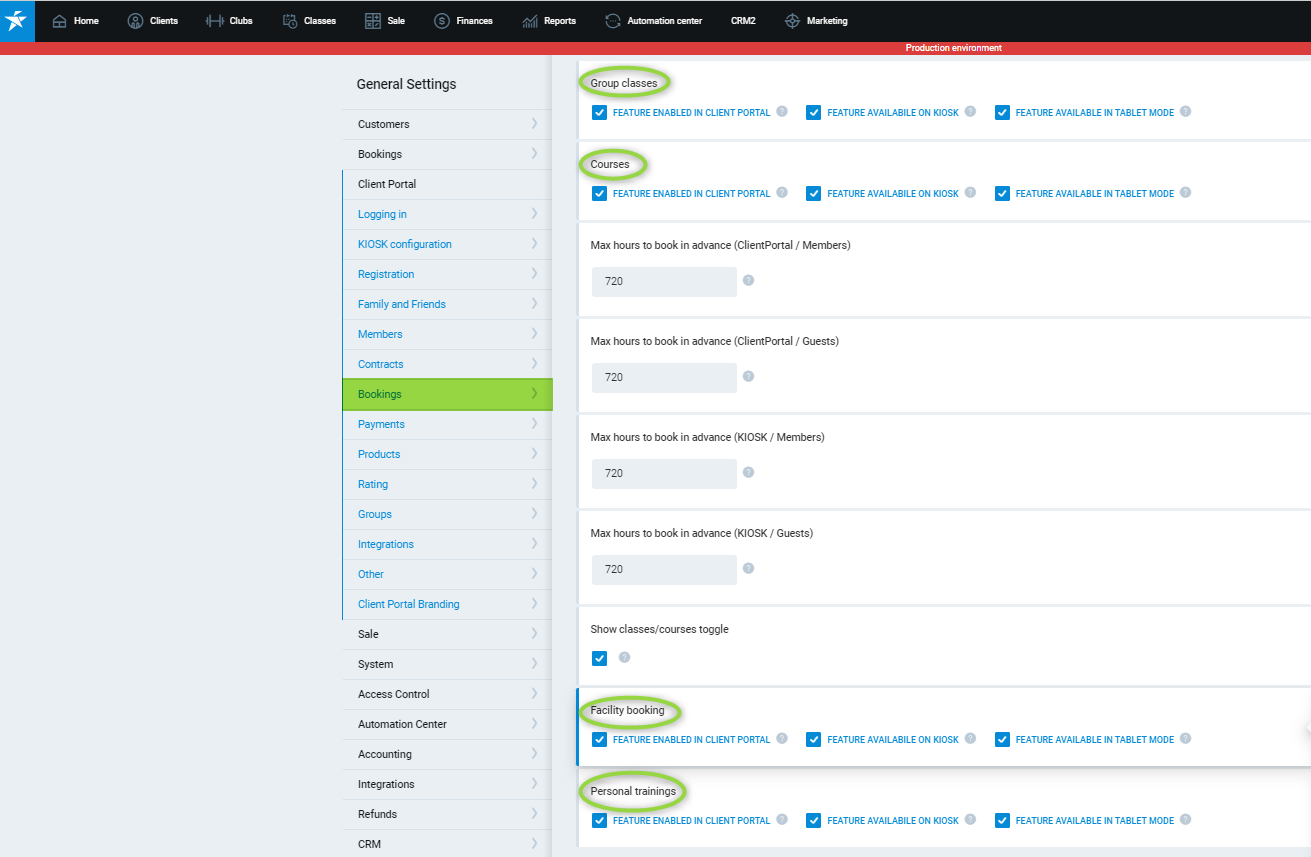Go to Client Portal Branding settings

[x=408, y=604]
